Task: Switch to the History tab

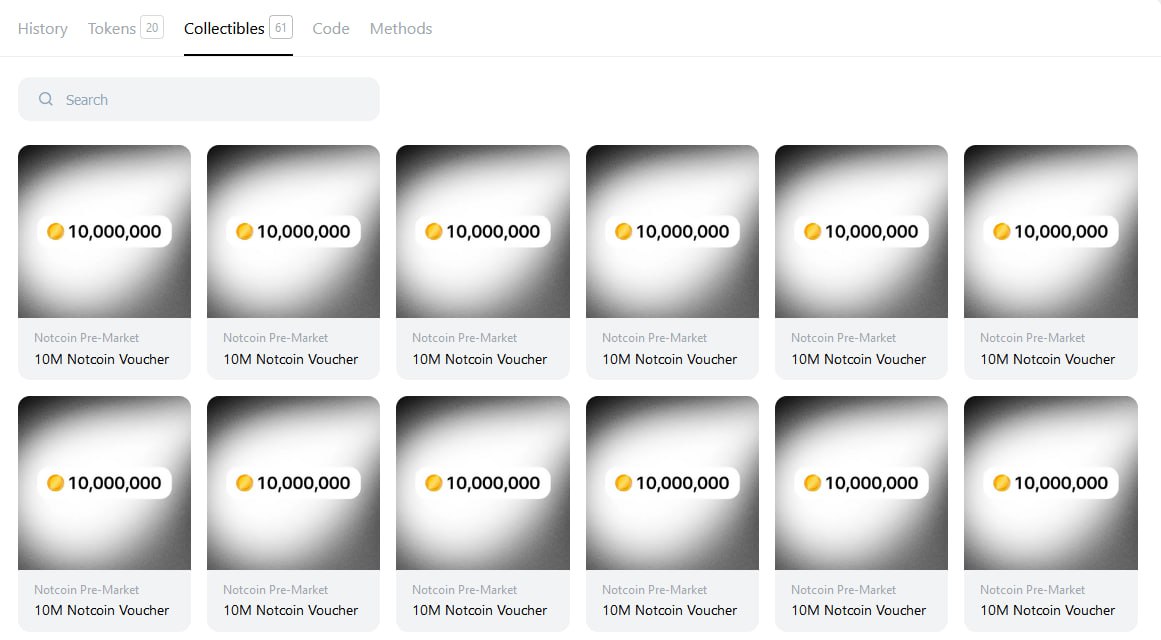Action: pyautogui.click(x=42, y=29)
